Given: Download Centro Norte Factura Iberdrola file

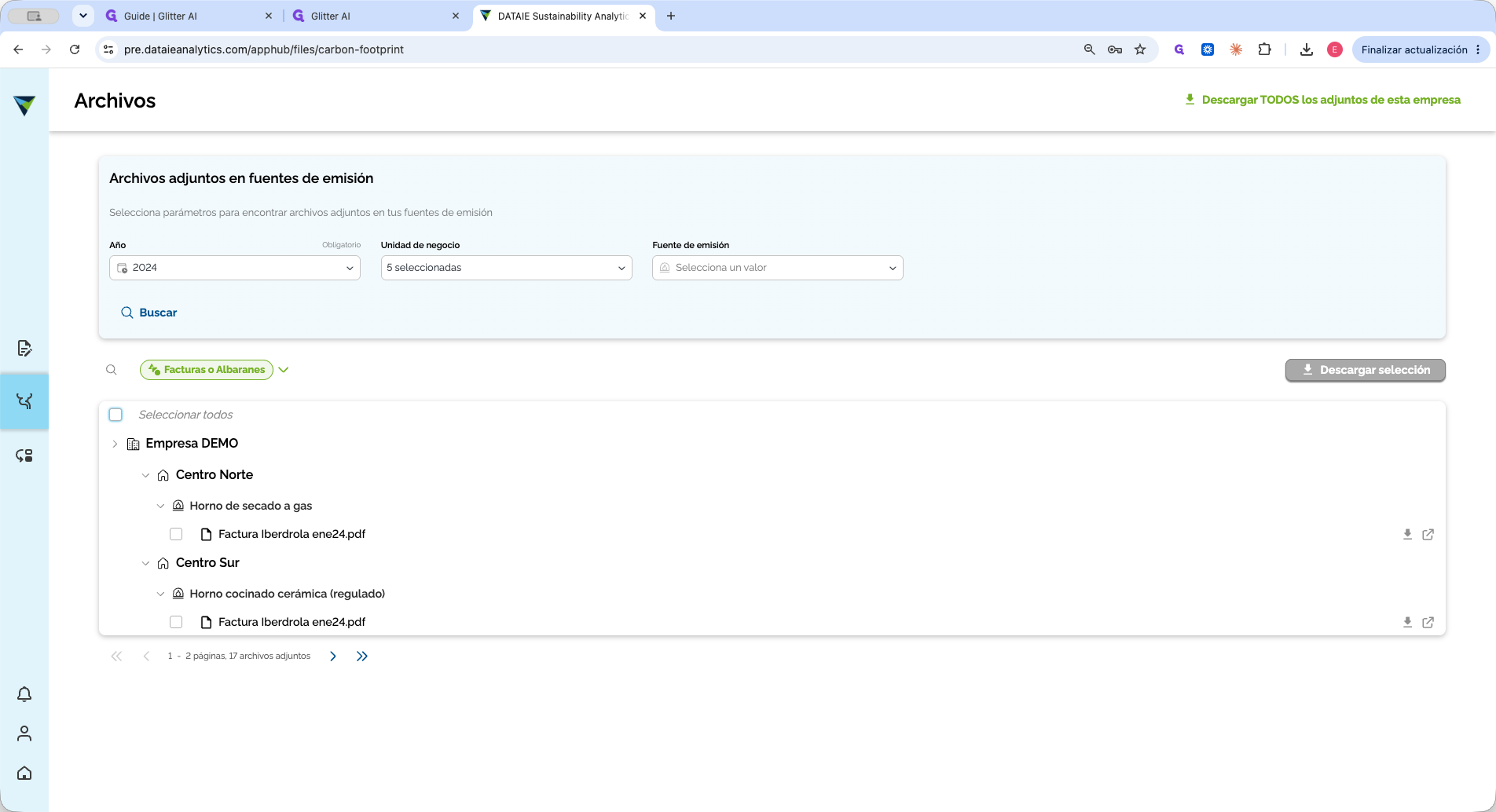Looking at the screenshot, I should coord(1407,534).
